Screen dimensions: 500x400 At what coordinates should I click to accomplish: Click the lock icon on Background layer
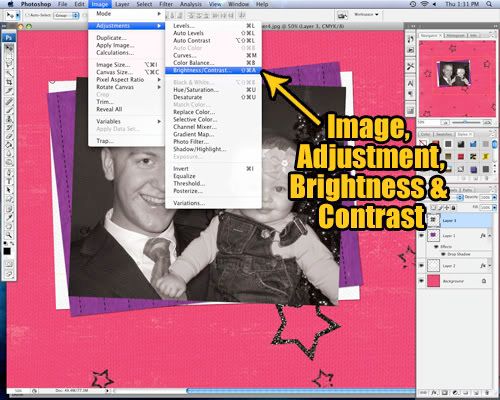(484, 281)
